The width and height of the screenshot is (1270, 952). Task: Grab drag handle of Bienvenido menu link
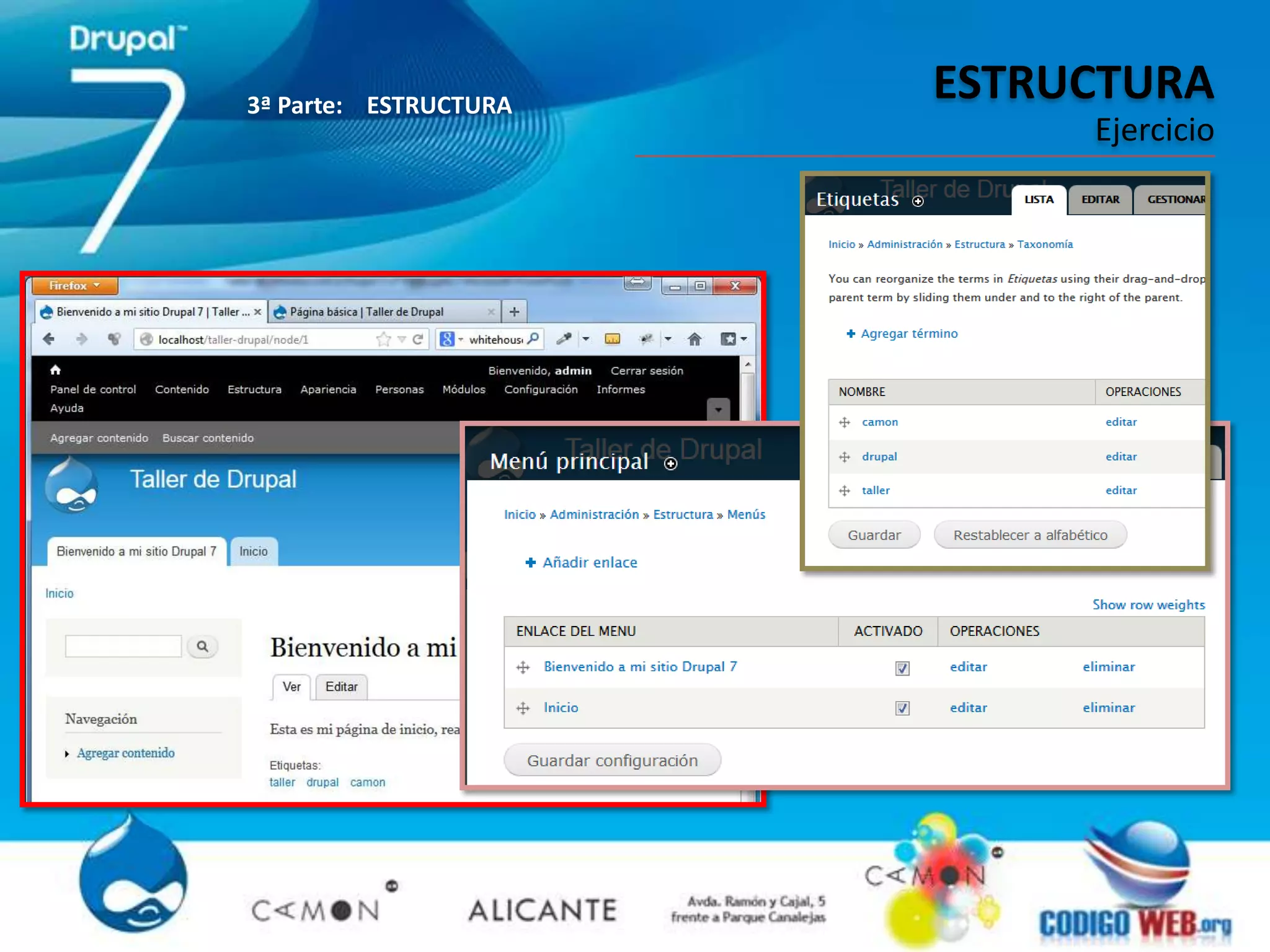coord(523,668)
